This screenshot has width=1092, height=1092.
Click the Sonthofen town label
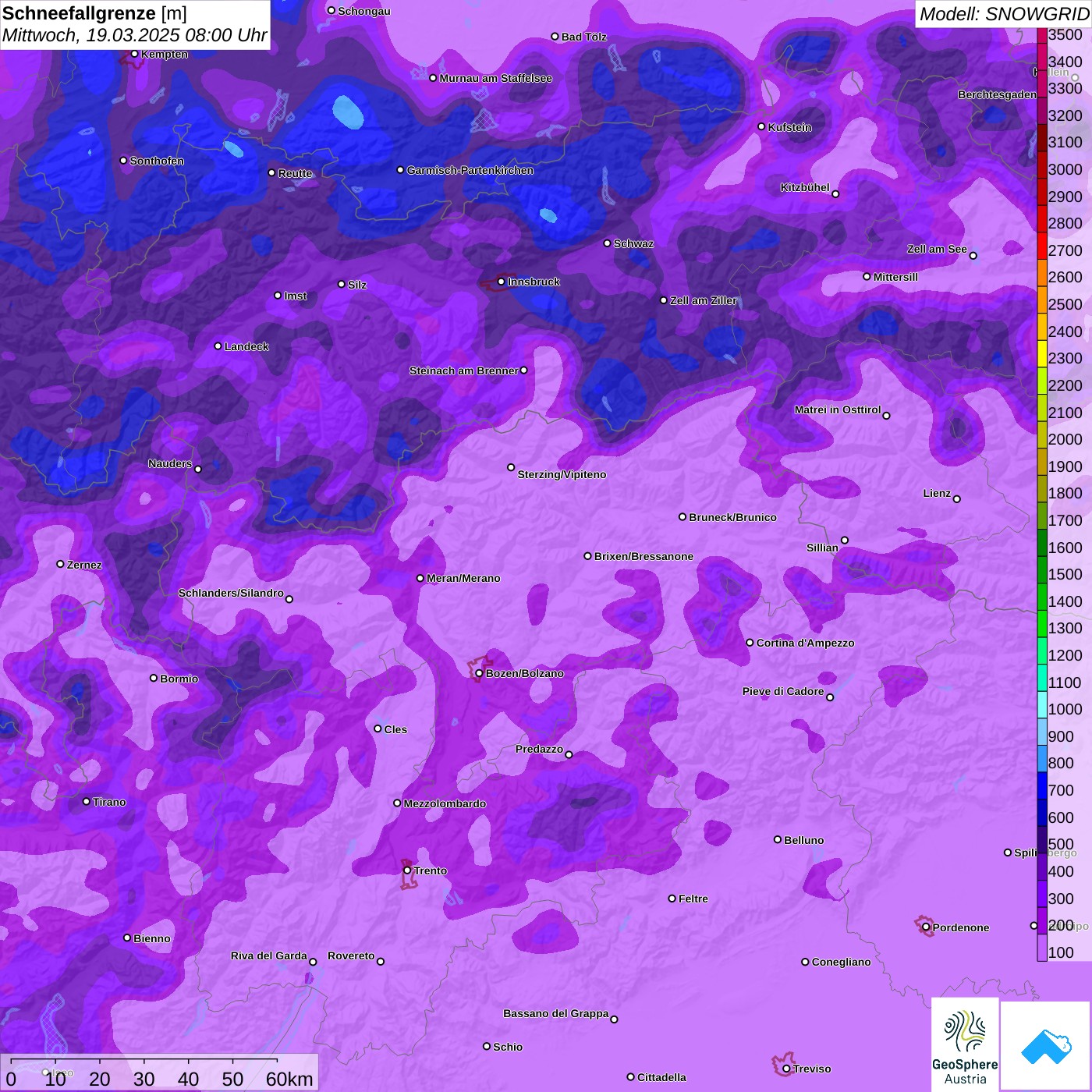157,161
